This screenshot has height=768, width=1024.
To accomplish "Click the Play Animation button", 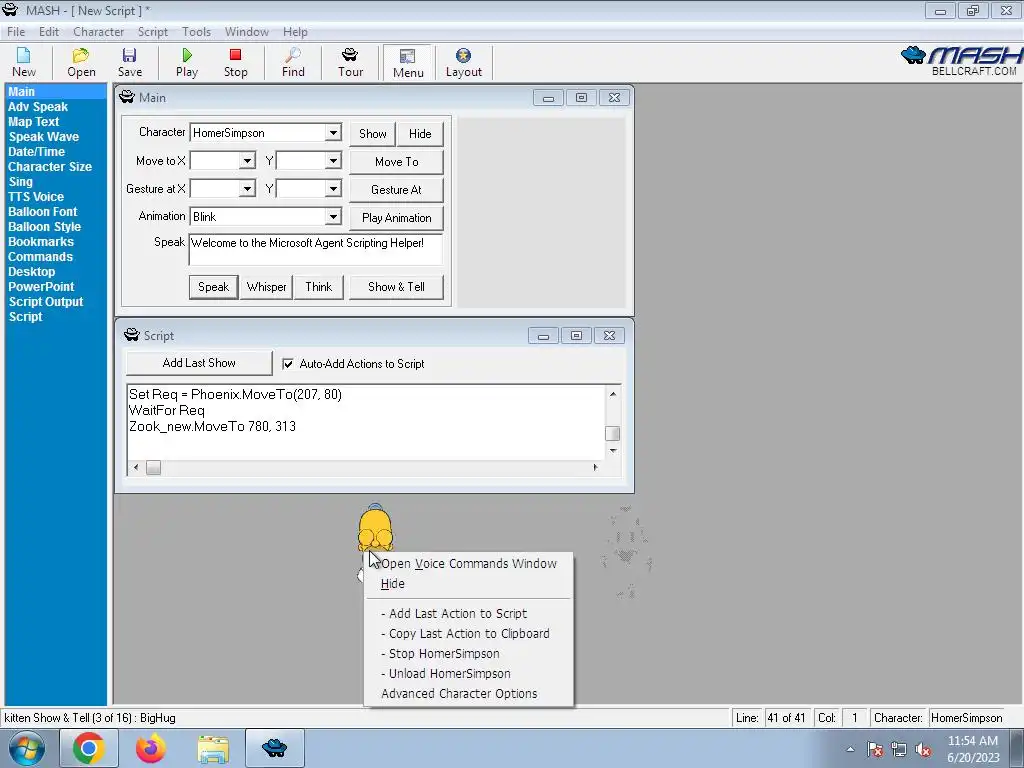I will pos(396,218).
